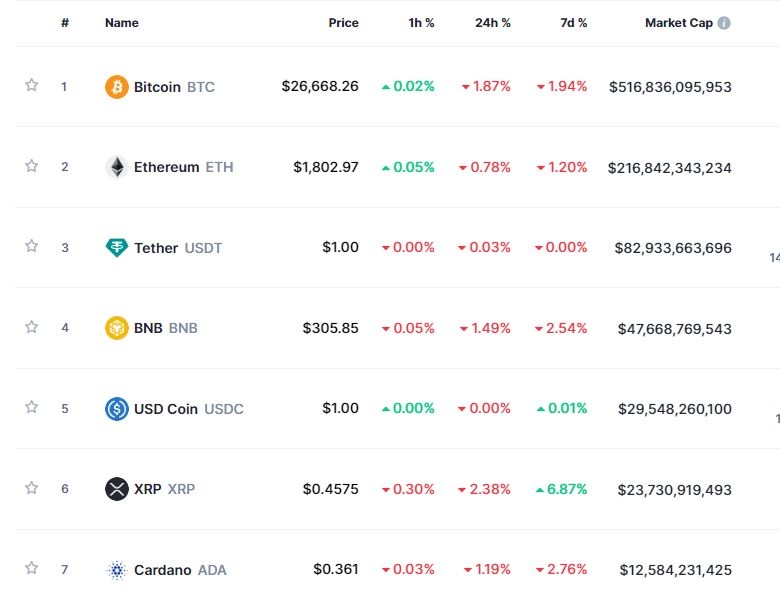Click the Bitcoin logo icon
780x607 pixels.
coord(117,87)
